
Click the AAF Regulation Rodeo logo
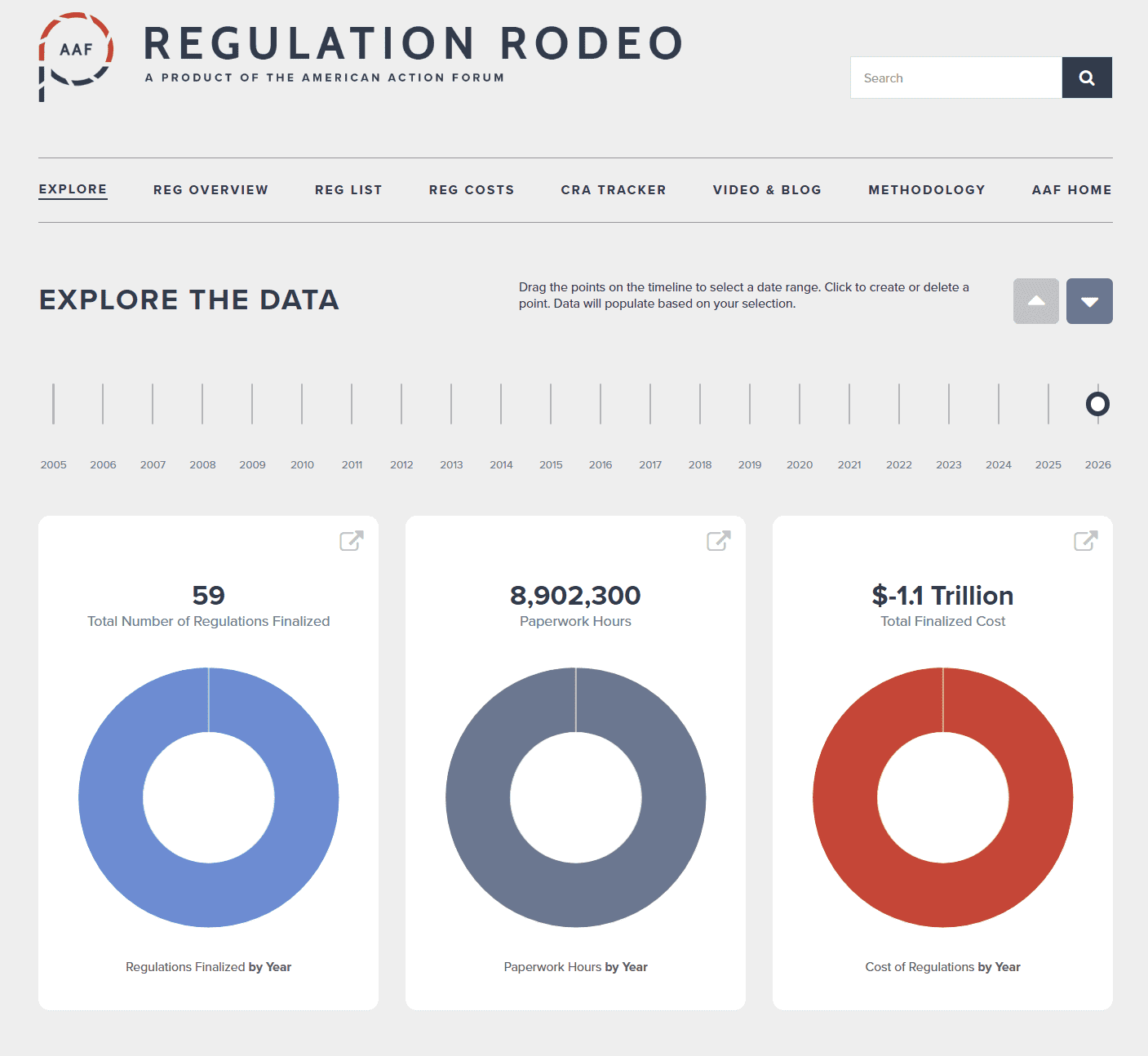tap(76, 55)
